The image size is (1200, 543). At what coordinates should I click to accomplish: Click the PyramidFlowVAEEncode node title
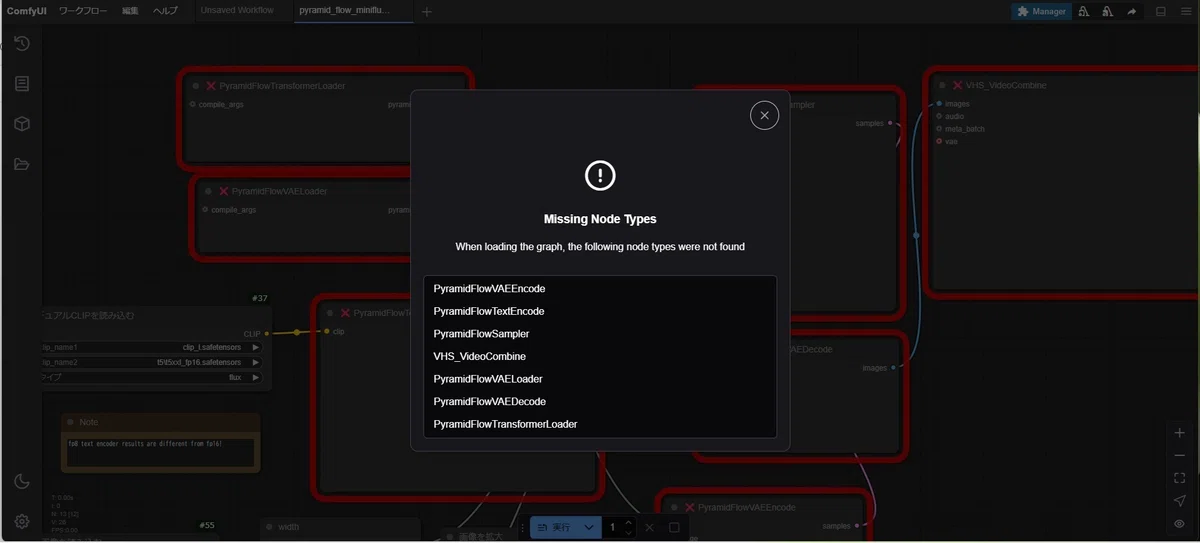pyautogui.click(x=746, y=508)
